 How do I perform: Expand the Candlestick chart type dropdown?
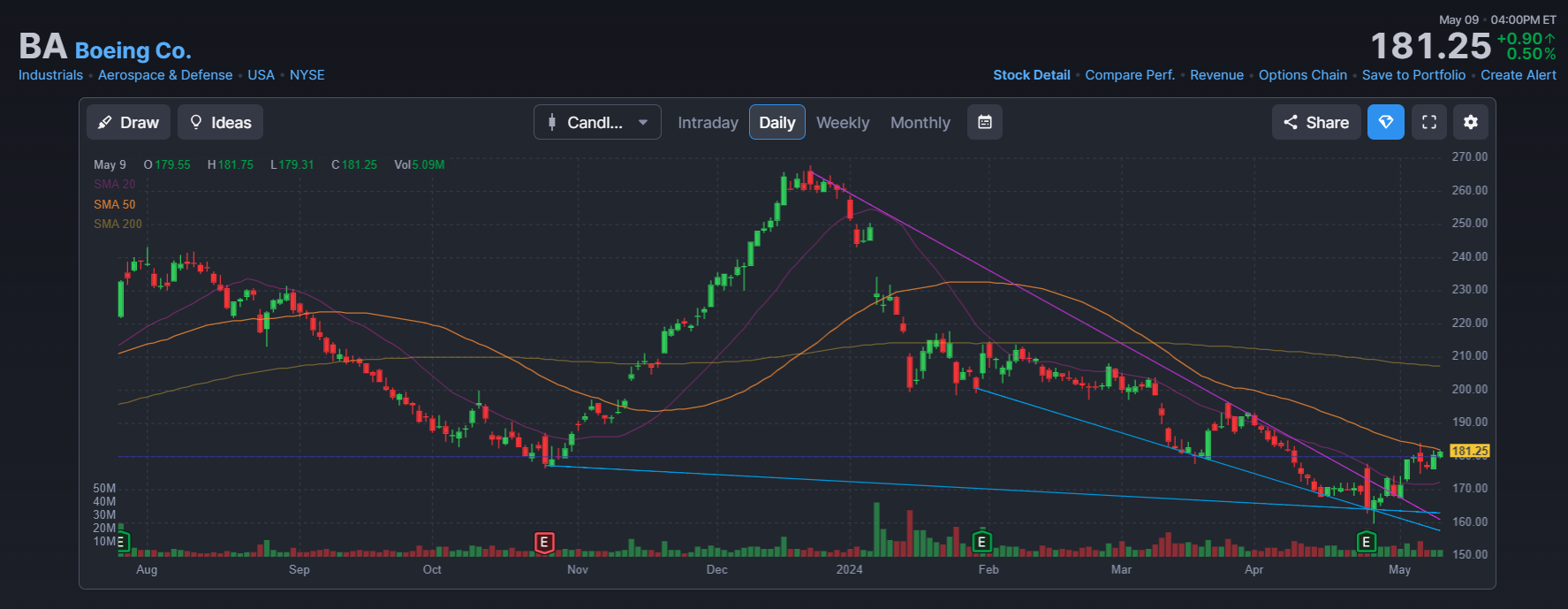click(x=597, y=122)
